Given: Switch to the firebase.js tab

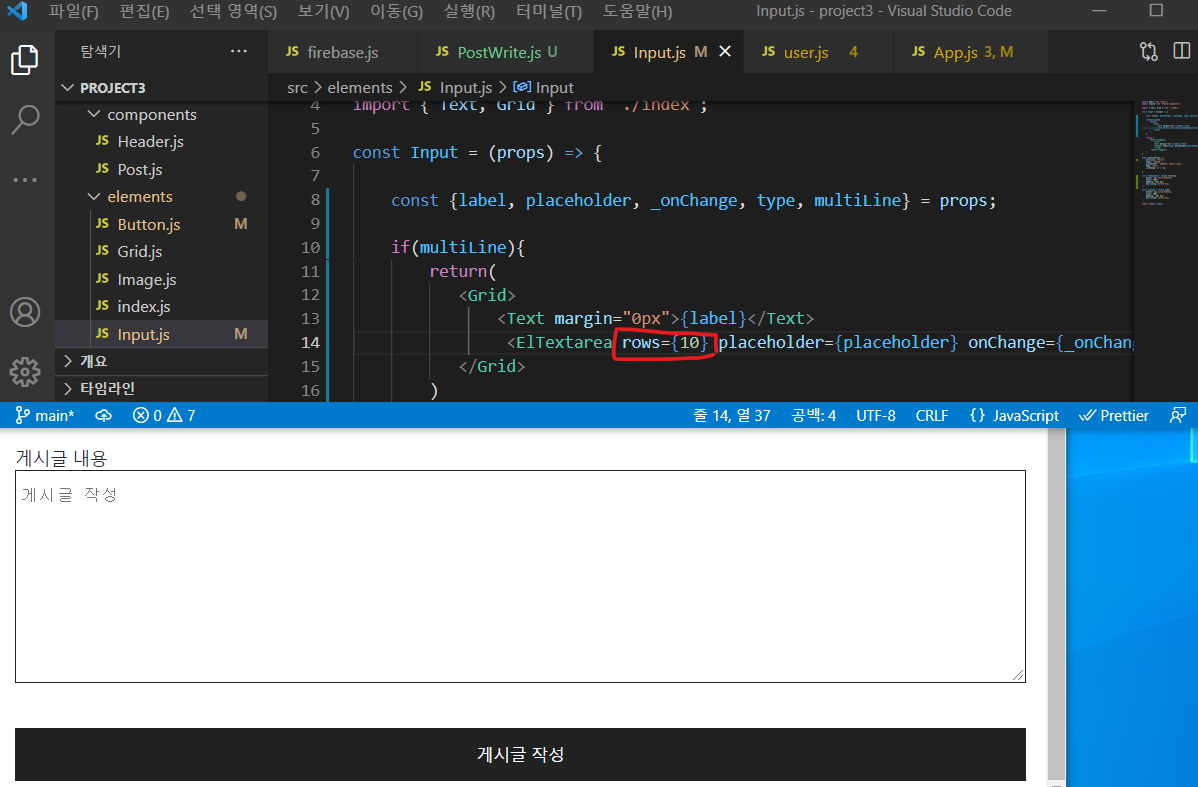Looking at the screenshot, I should 342,52.
